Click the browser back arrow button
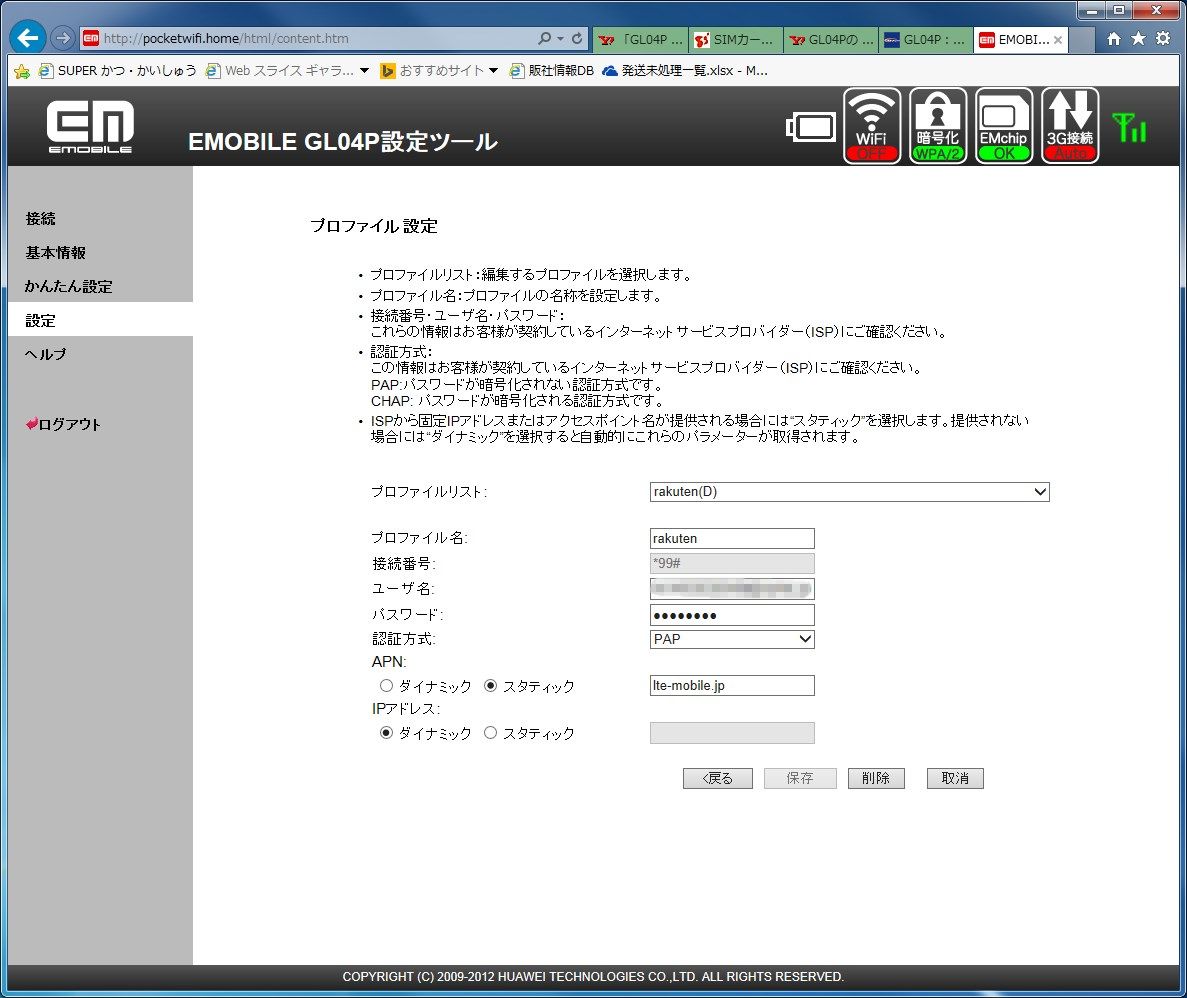This screenshot has height=998, width=1187. pos(28,37)
